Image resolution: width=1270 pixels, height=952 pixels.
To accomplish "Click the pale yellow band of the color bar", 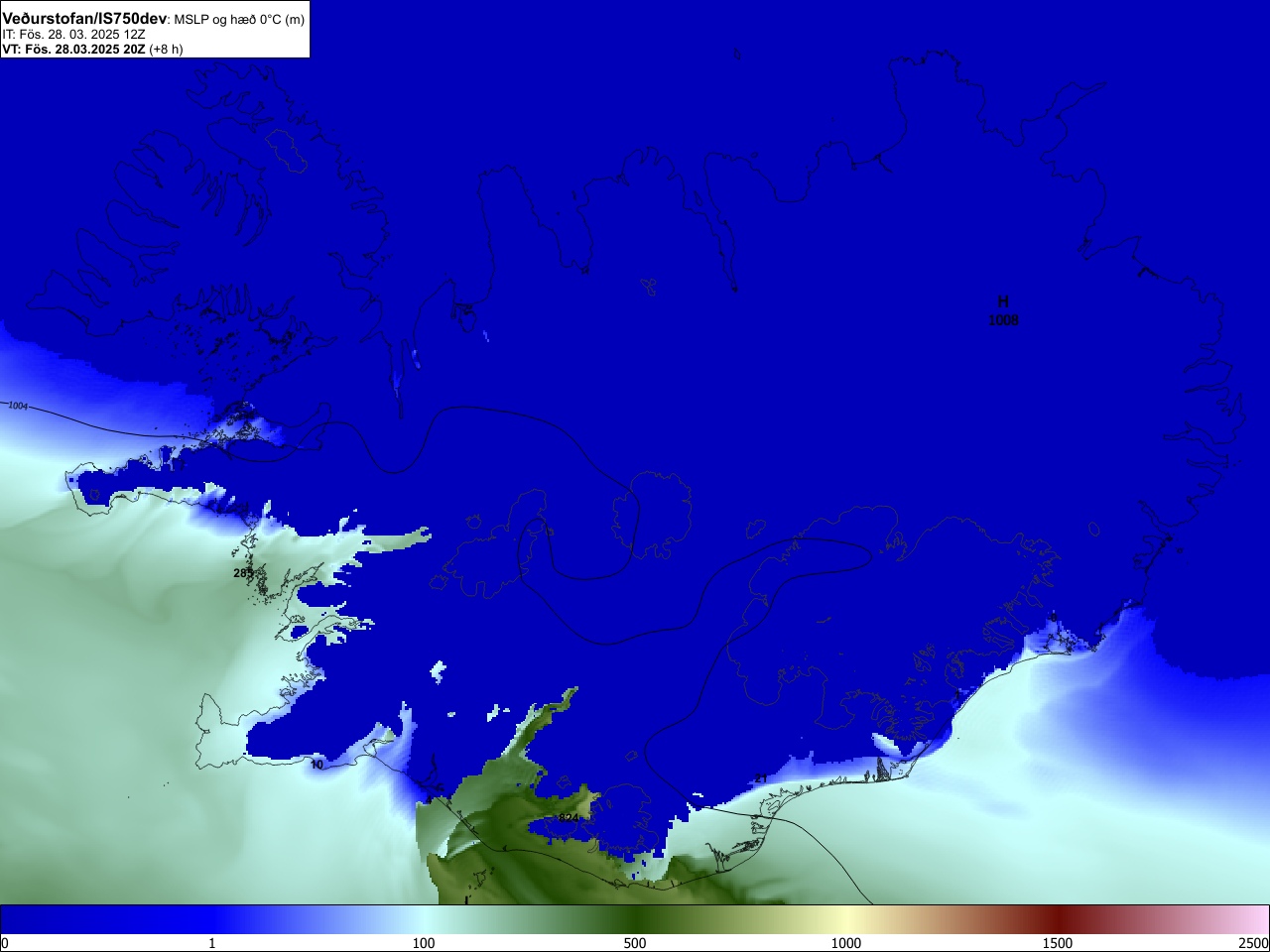I will 846,920.
